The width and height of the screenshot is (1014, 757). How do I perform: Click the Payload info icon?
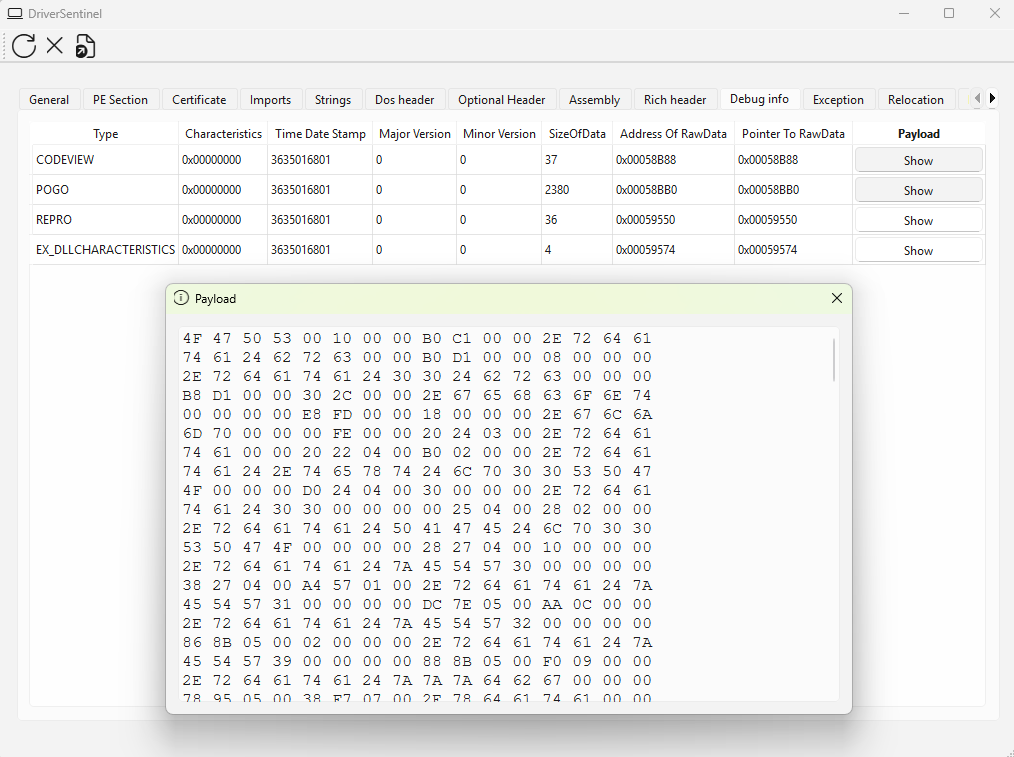click(181, 298)
